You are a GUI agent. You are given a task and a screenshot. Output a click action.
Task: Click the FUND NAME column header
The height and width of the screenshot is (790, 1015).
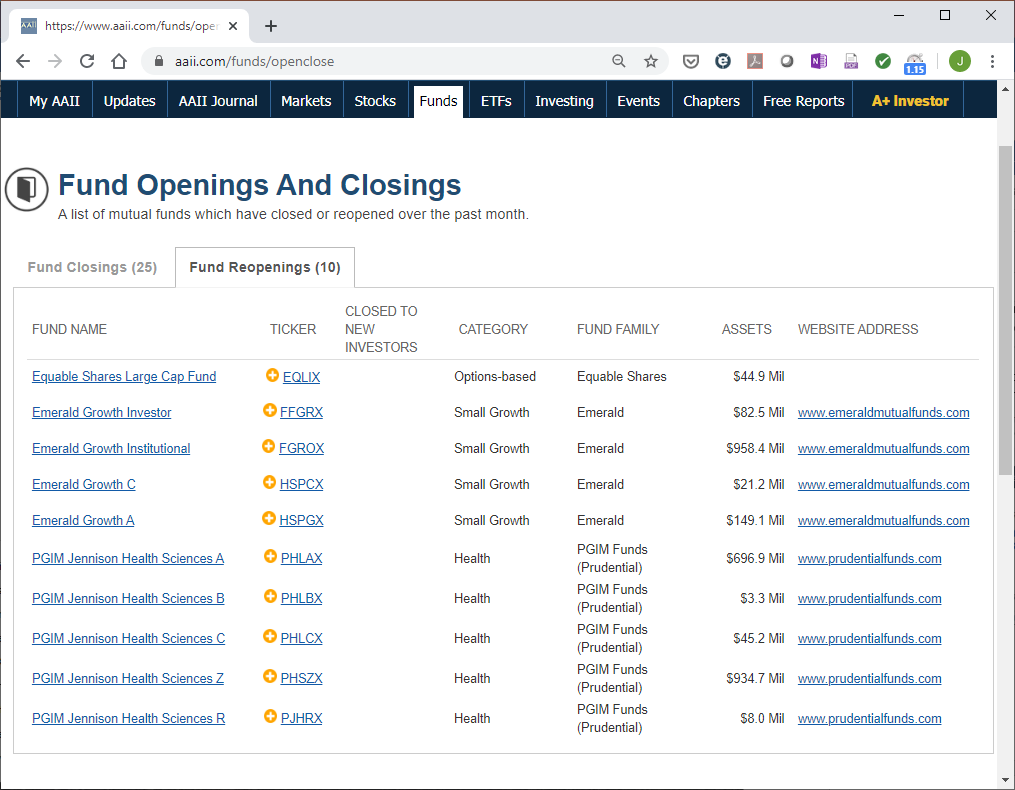pyautogui.click(x=69, y=329)
